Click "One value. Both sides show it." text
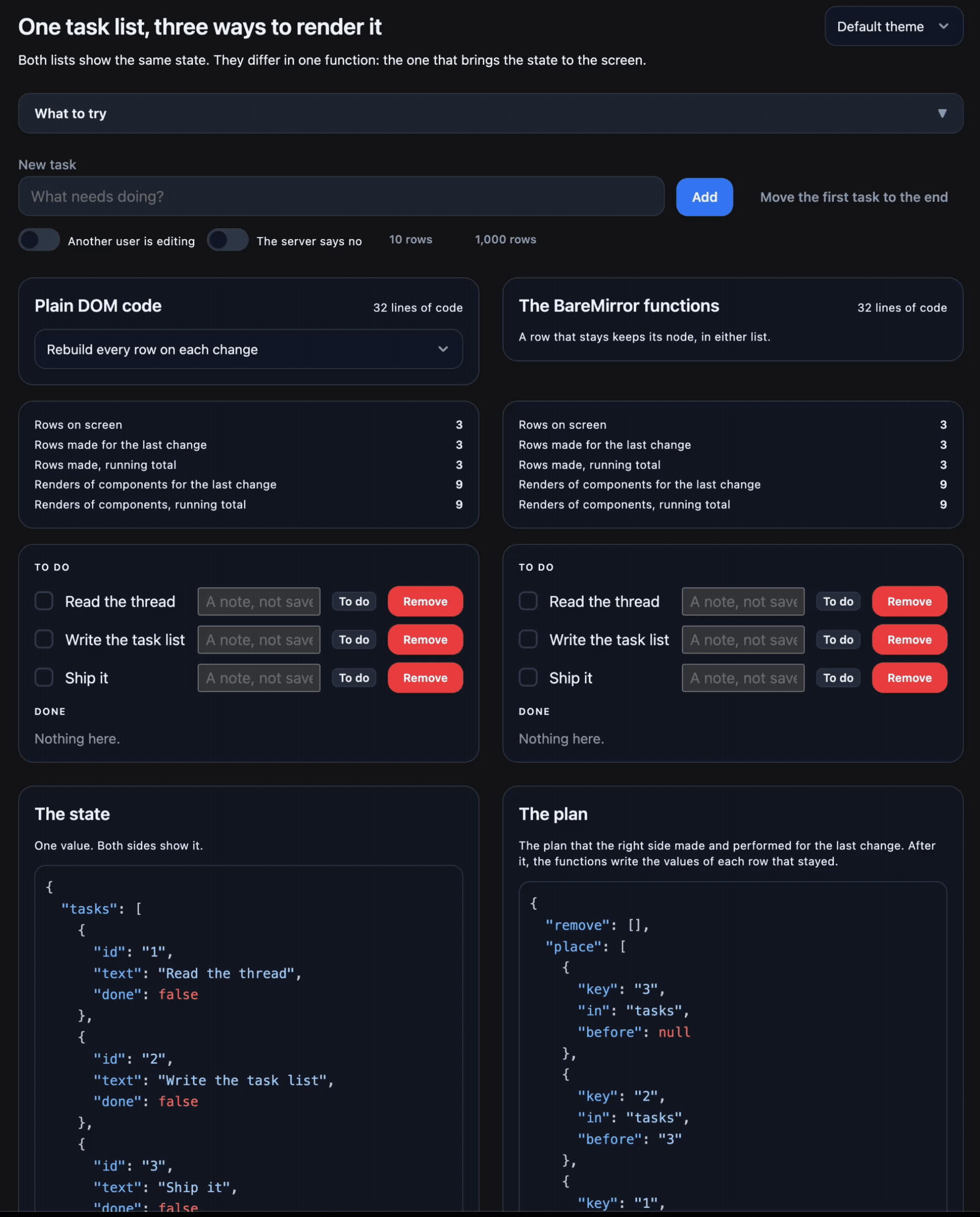The image size is (980, 1217). (x=118, y=845)
